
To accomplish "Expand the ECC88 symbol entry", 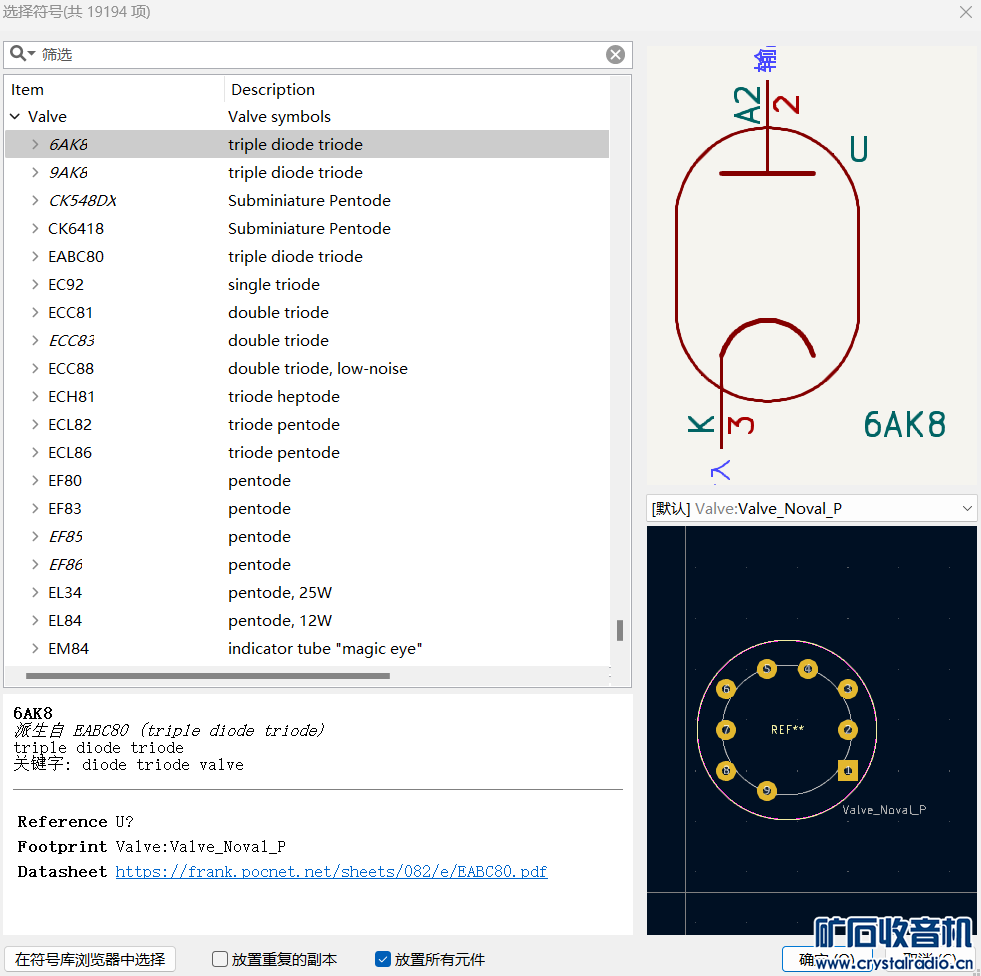I will click(35, 369).
